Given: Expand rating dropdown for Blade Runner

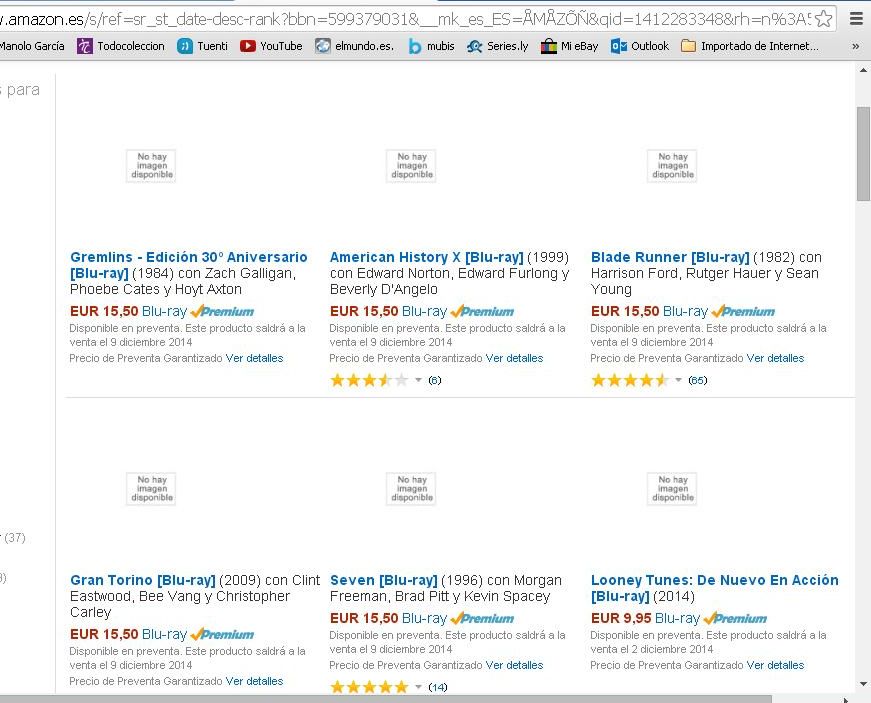Looking at the screenshot, I should tap(679, 380).
